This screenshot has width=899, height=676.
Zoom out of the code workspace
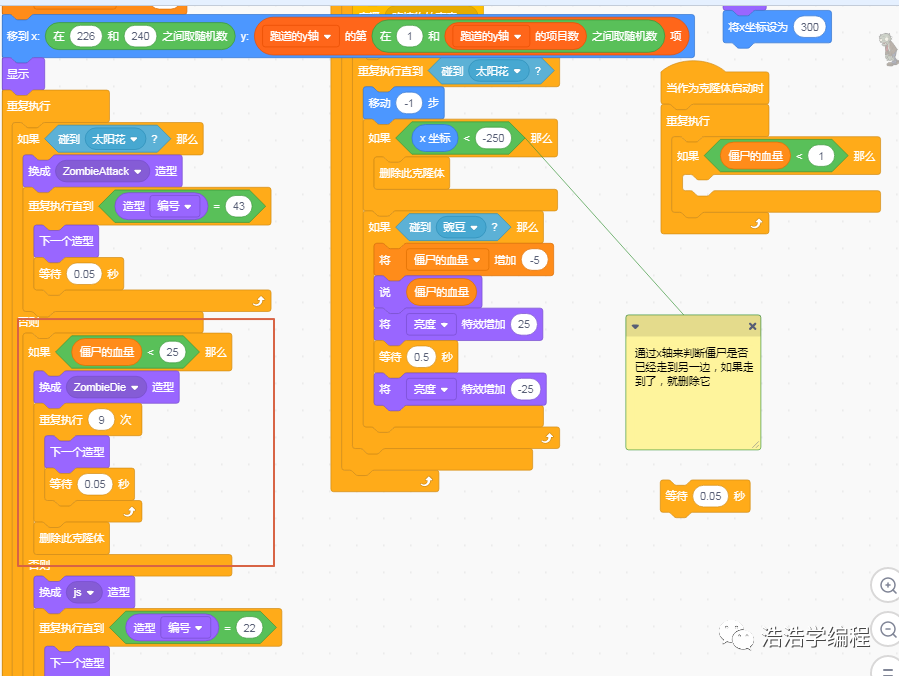pos(888,630)
